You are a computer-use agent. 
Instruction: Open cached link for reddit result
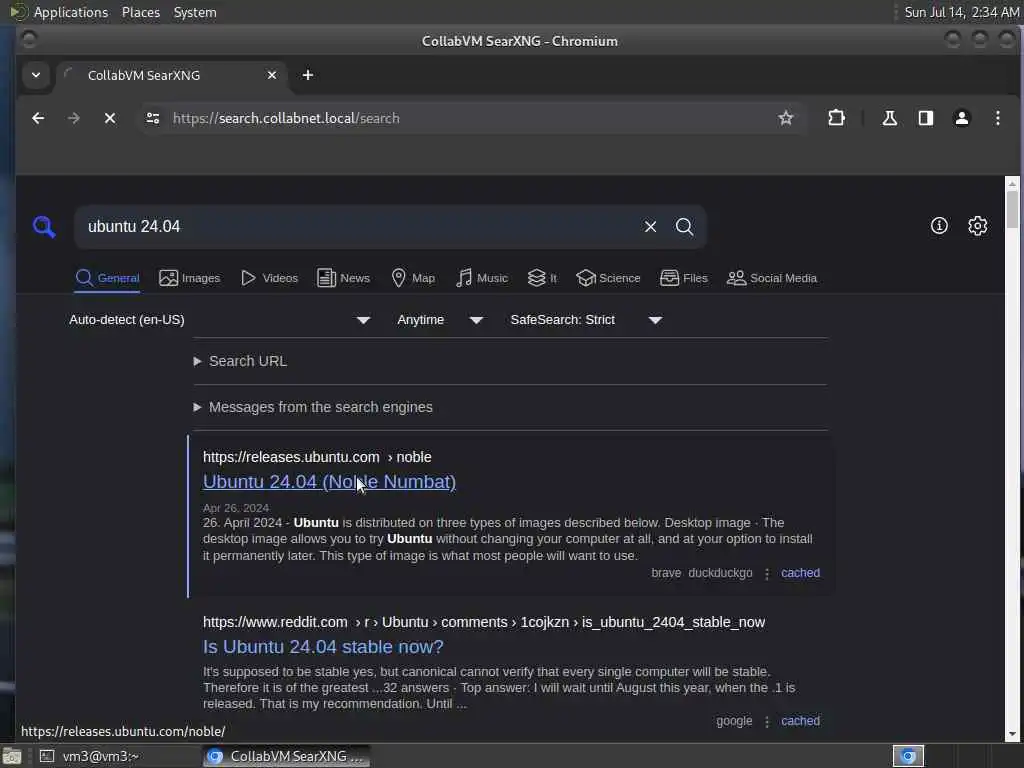[800, 721]
